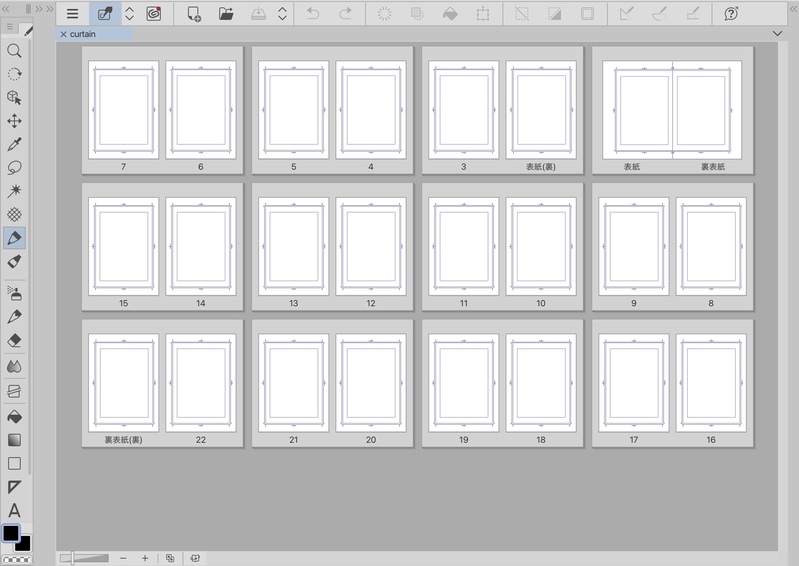Select the Pencil marker tool below Pen
Screen dimensions: 799x566
[x=14, y=261]
